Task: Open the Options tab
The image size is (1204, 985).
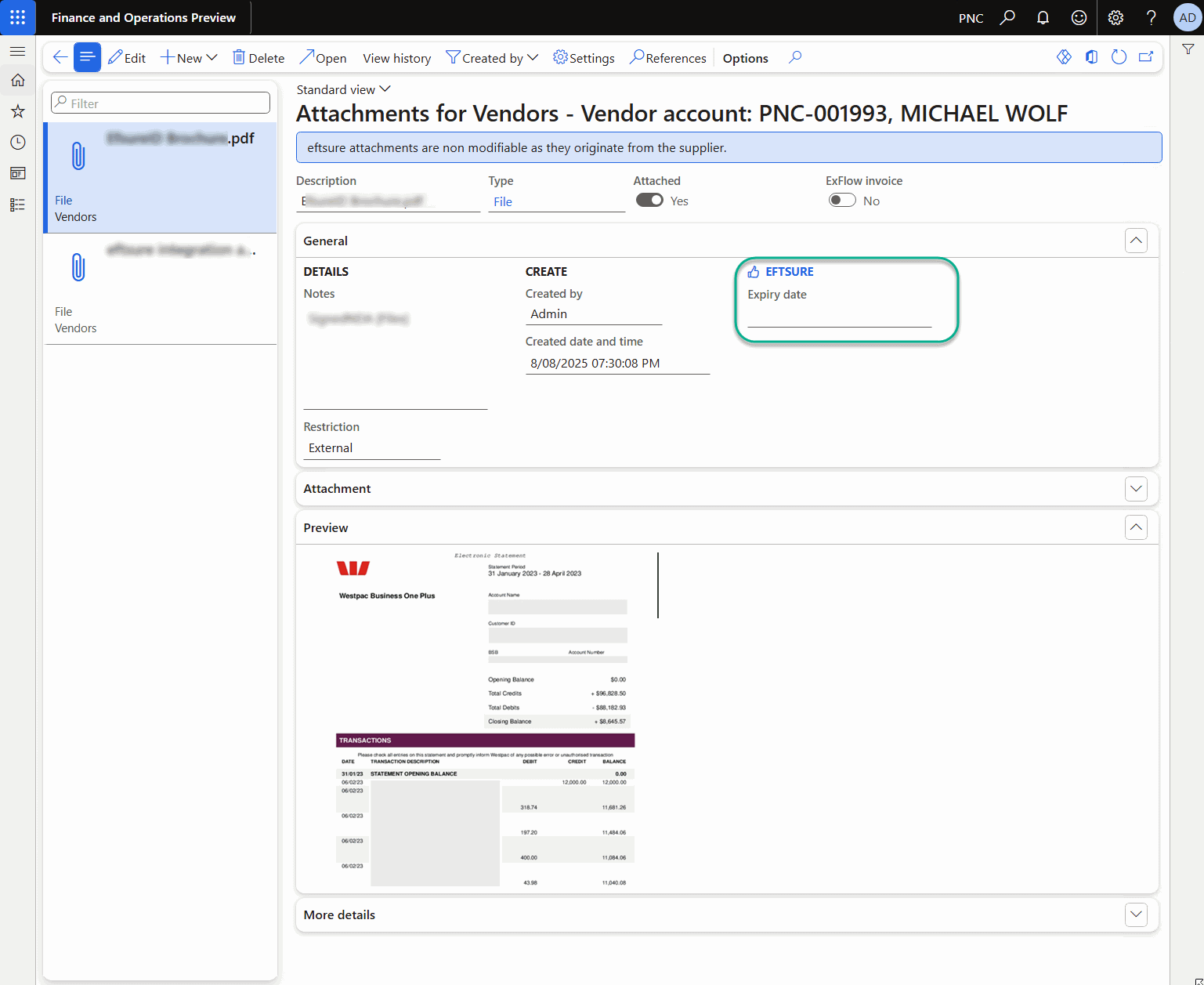Action: 746,58
